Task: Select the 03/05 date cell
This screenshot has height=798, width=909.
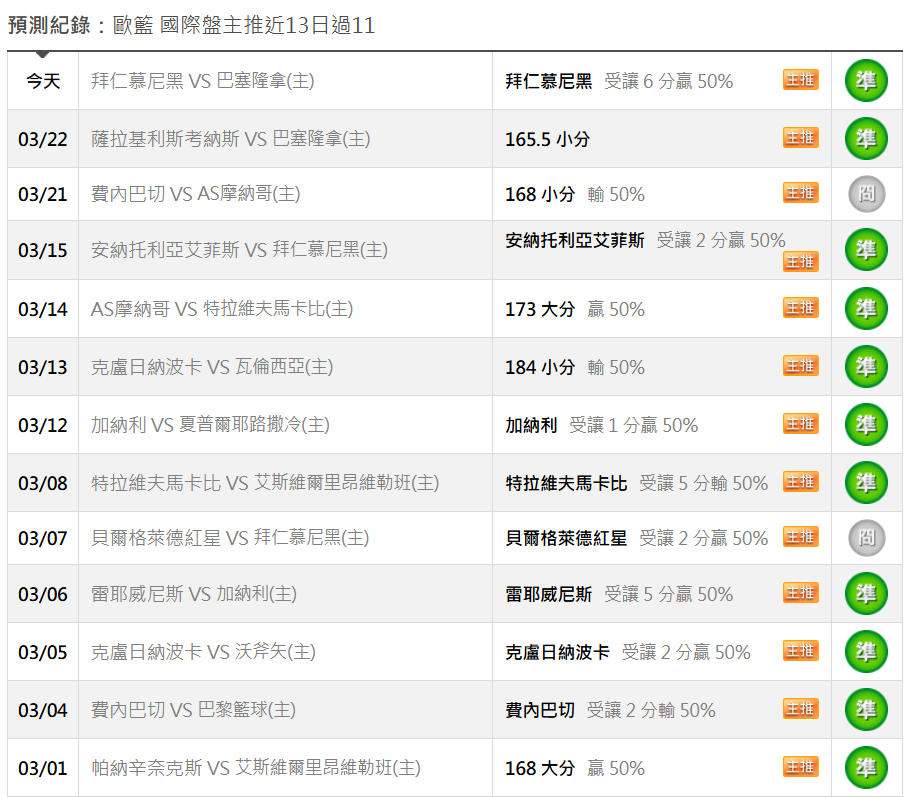Action: point(43,651)
